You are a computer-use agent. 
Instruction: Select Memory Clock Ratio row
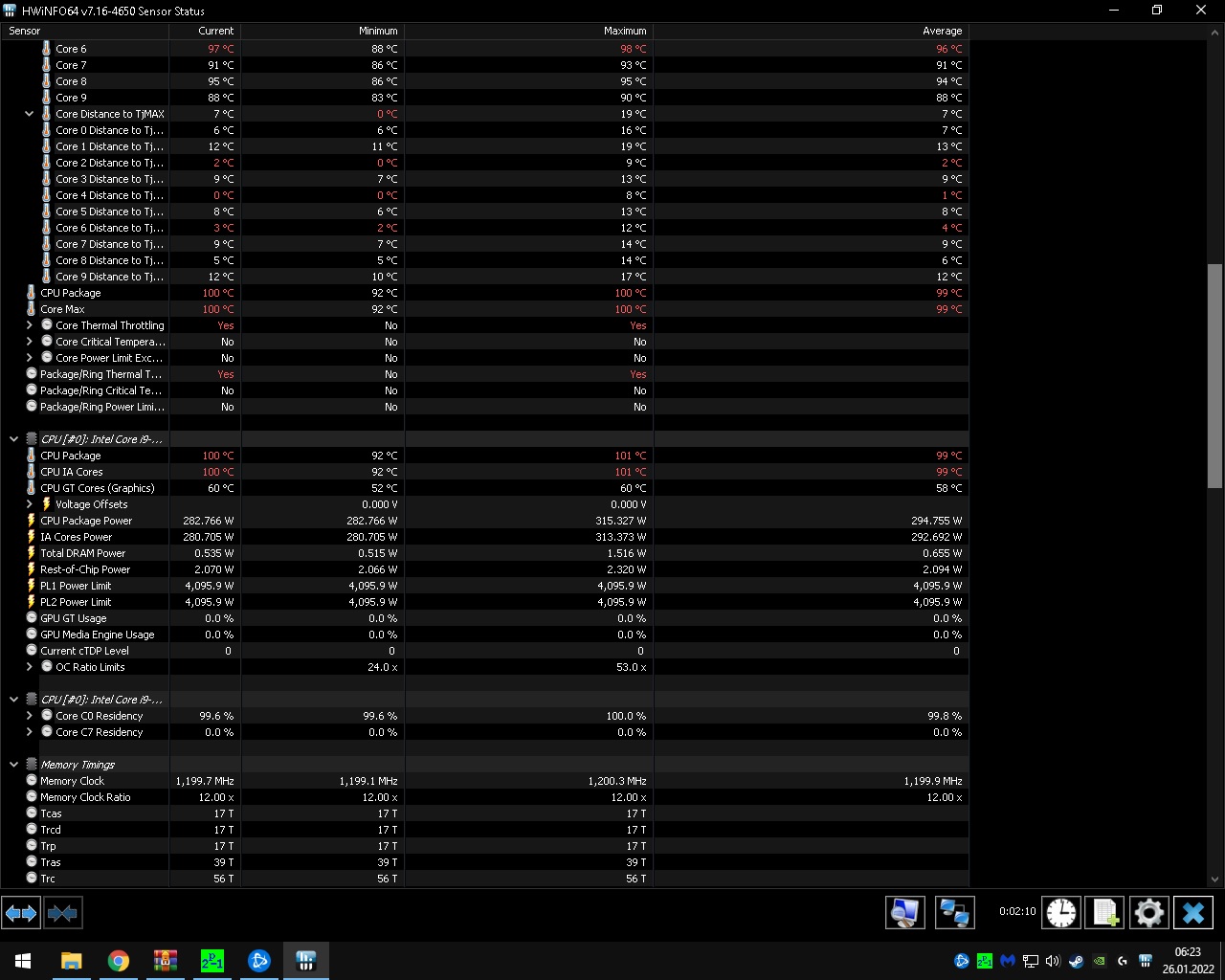[484, 797]
